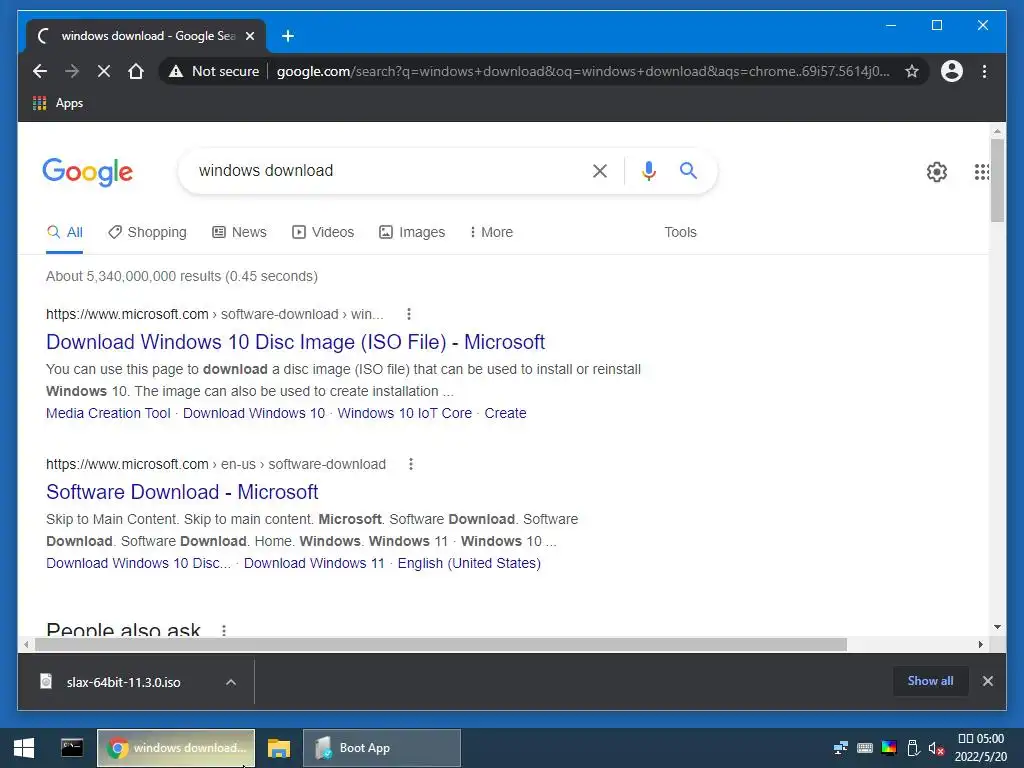Click the Google logo

pos(88,172)
